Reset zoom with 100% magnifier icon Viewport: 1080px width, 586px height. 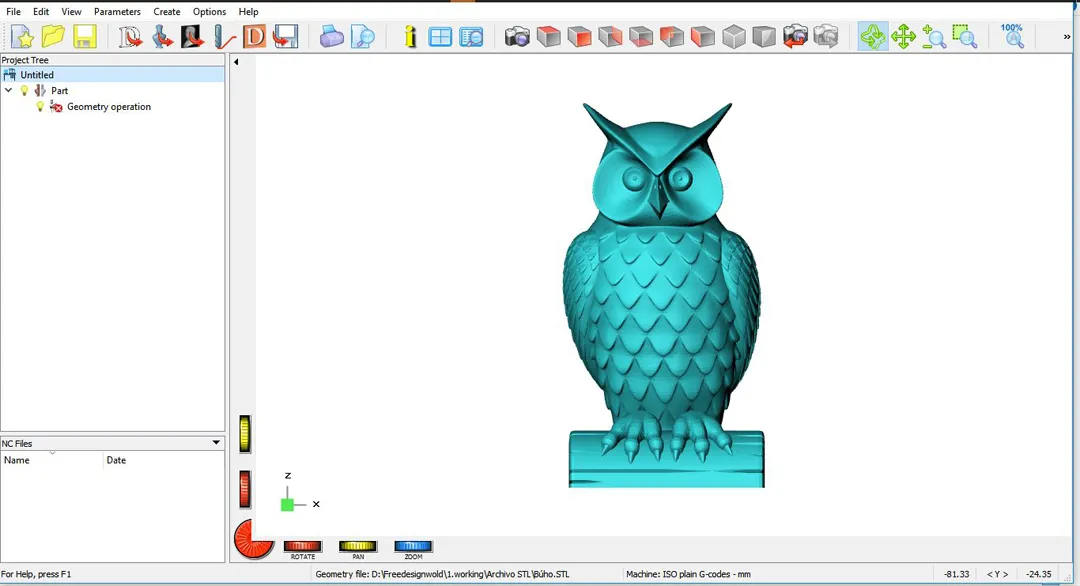coord(1012,36)
